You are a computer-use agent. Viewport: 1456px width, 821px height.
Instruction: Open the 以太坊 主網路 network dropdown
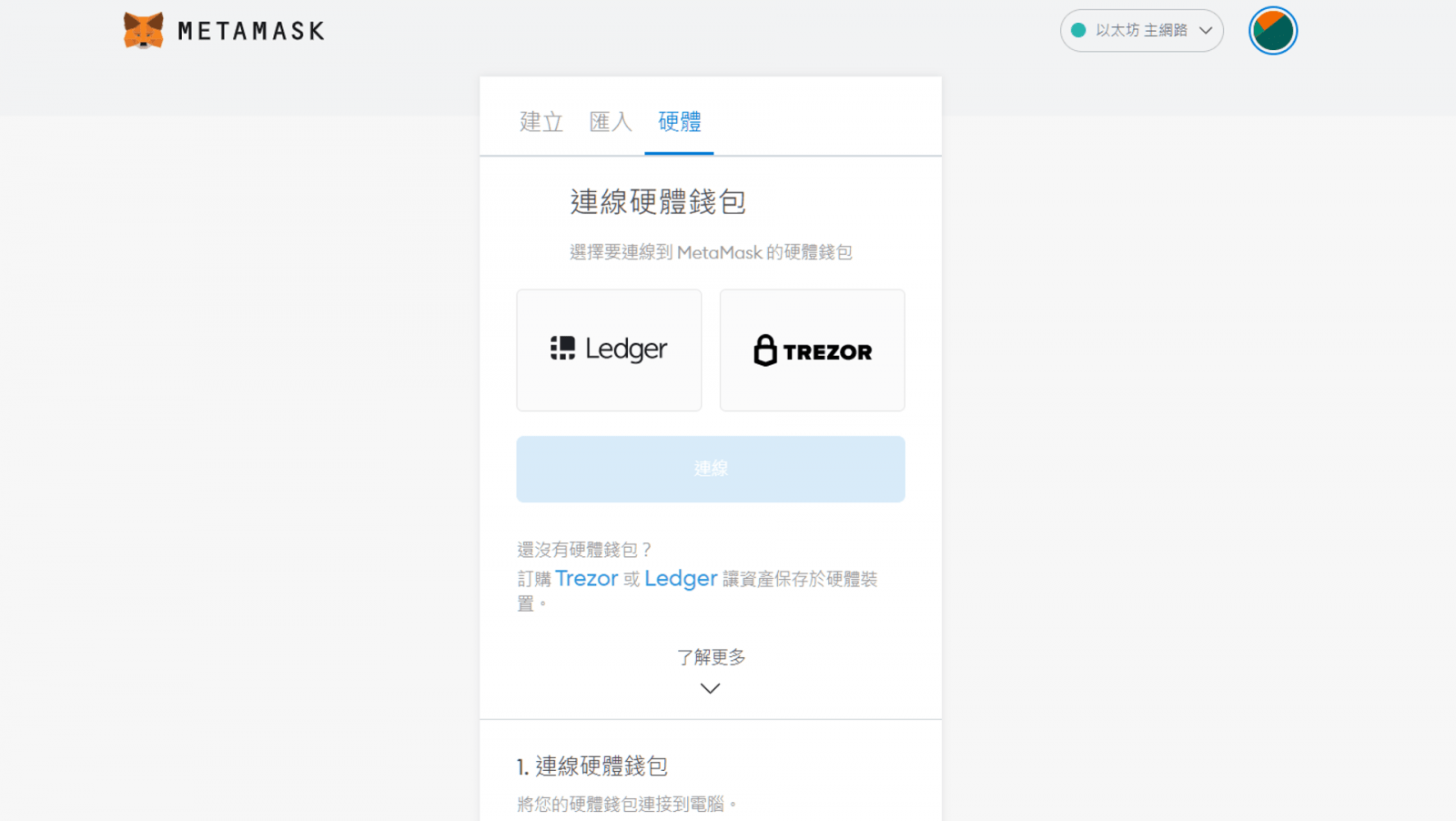[1140, 31]
